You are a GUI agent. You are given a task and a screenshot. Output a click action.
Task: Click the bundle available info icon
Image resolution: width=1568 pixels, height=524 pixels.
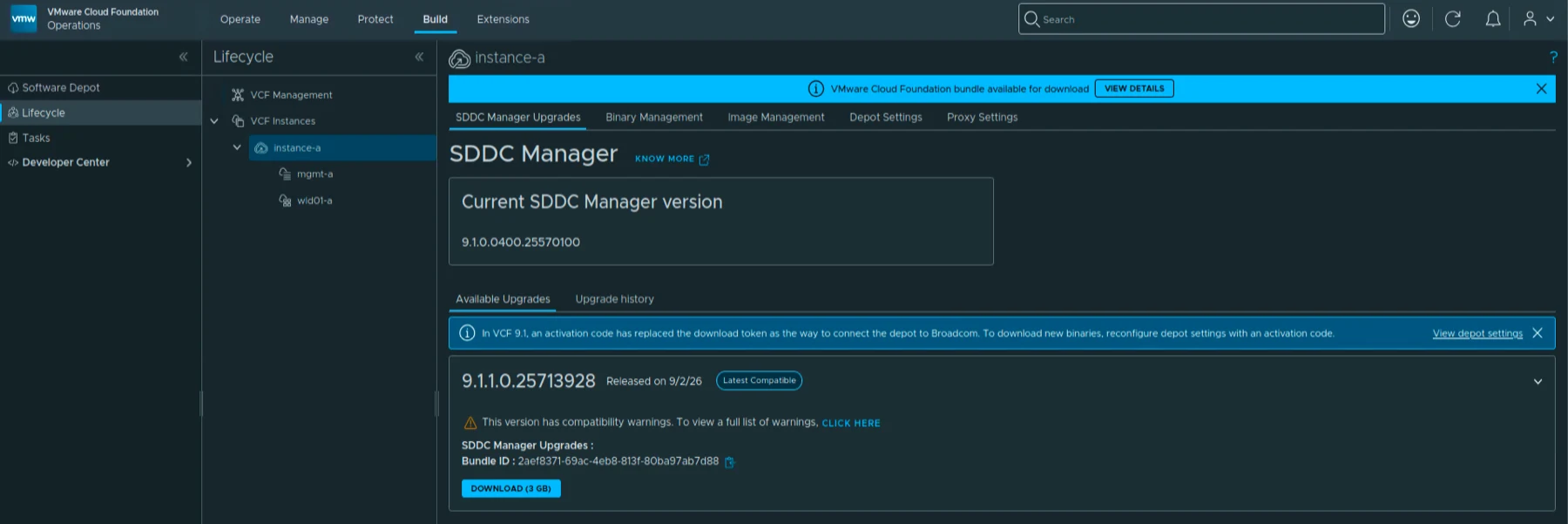(x=816, y=89)
